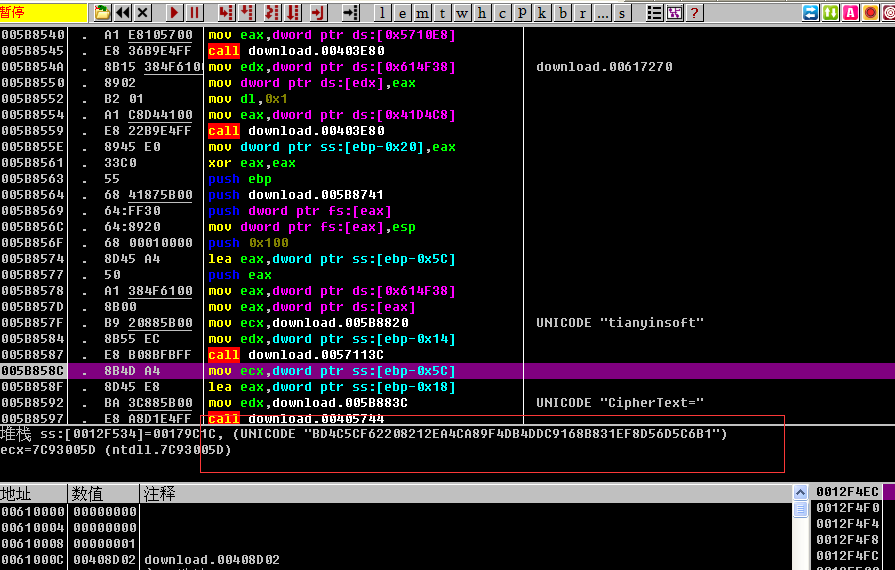Open the Help question mark icon
This screenshot has width=895, height=570.
pyautogui.click(x=694, y=13)
